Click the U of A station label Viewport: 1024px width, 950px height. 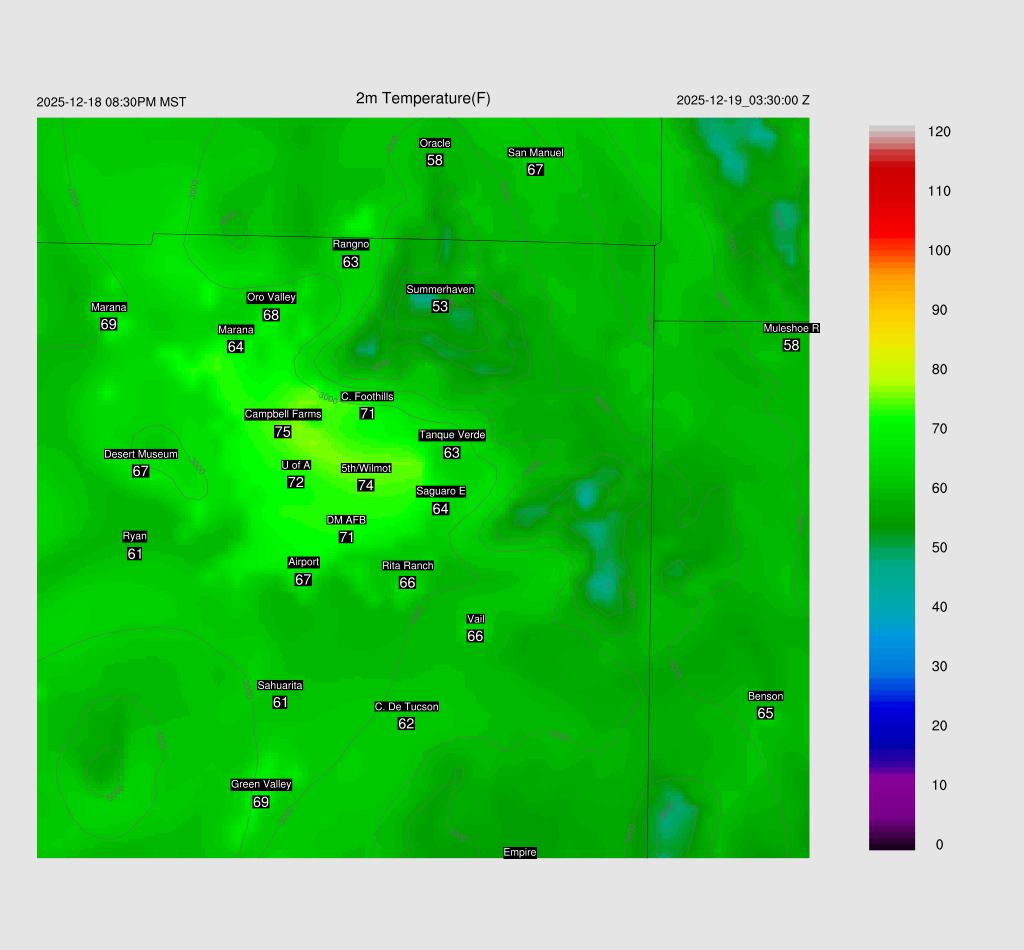296,465
